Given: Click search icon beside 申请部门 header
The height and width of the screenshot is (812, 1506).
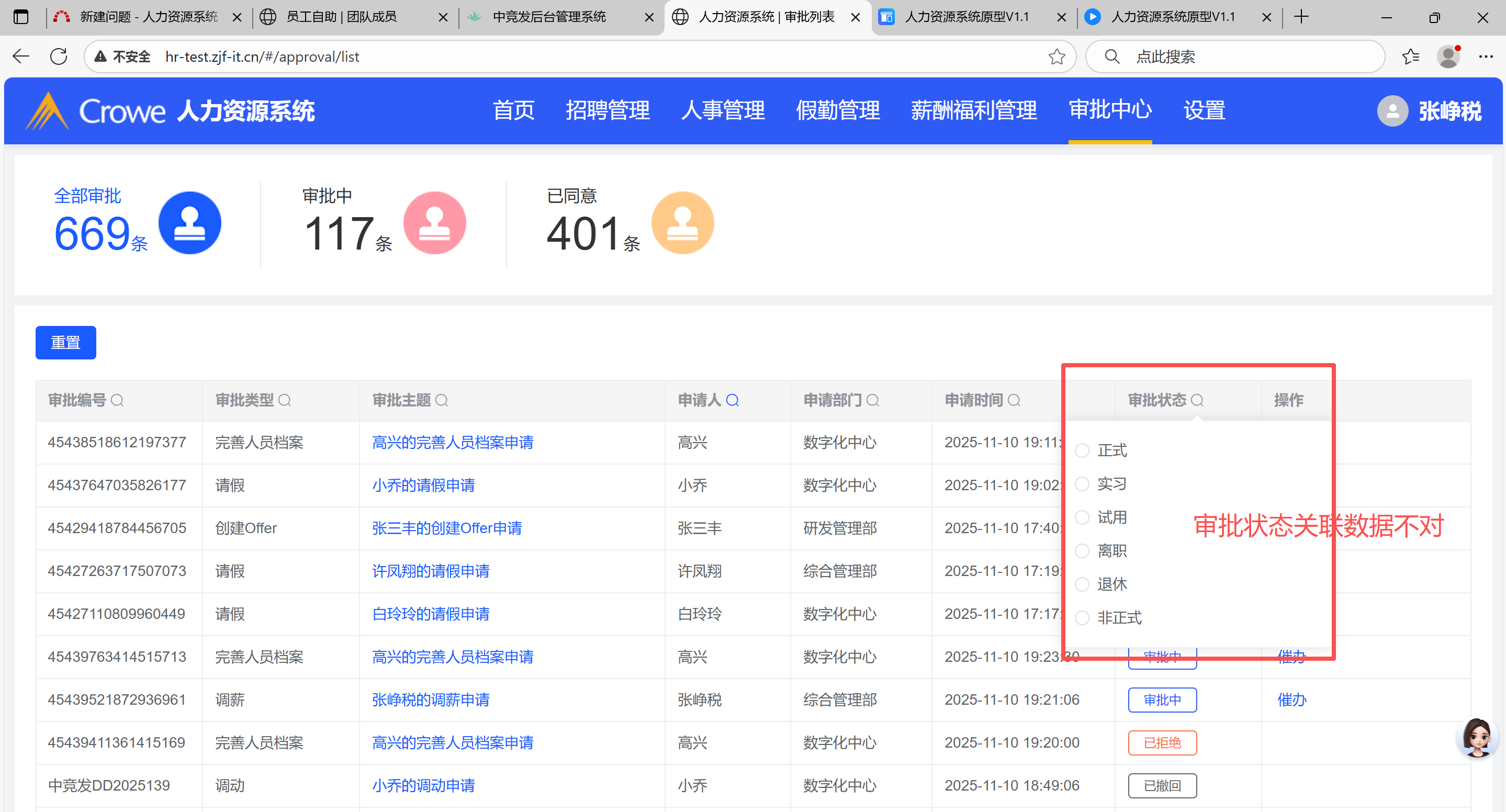Looking at the screenshot, I should point(872,400).
